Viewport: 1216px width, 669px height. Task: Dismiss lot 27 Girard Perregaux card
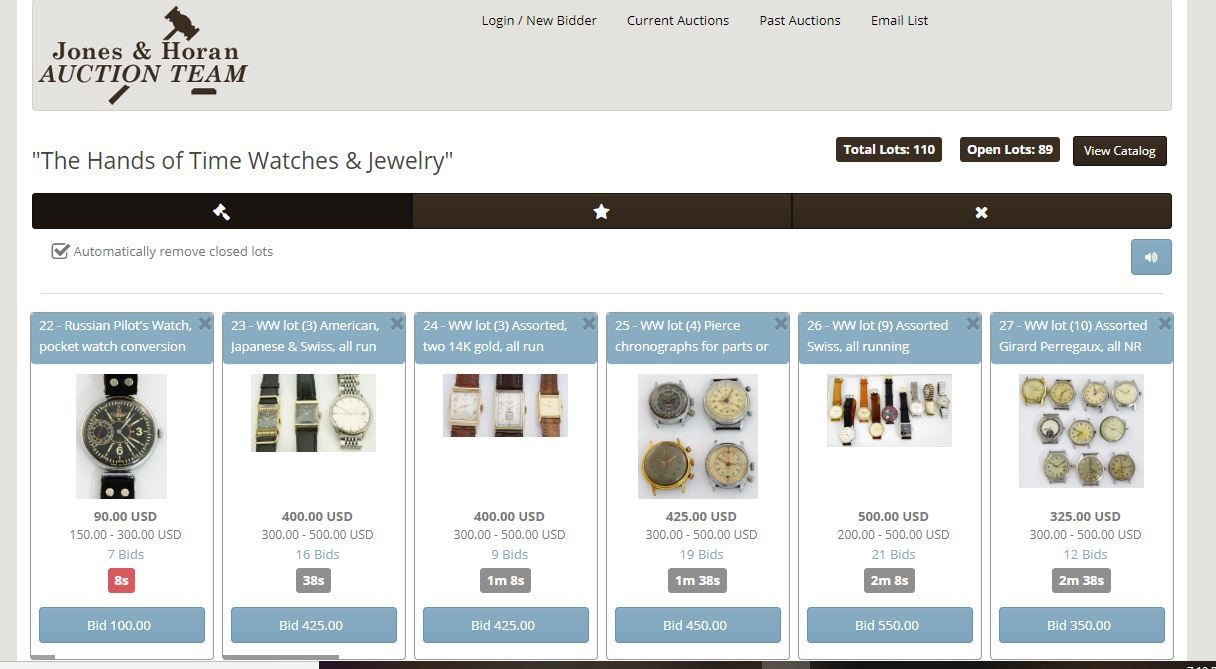(x=1165, y=324)
